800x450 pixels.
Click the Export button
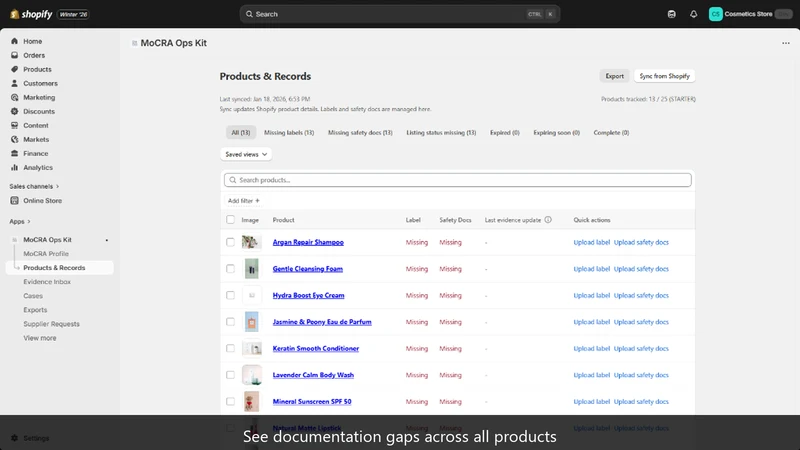click(x=614, y=76)
